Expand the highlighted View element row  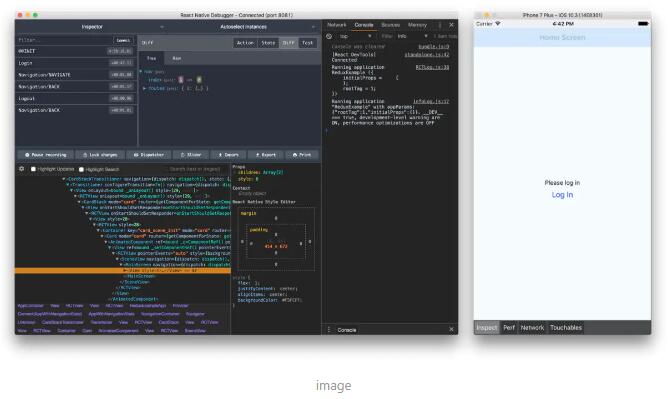pyautogui.click(x=125, y=271)
